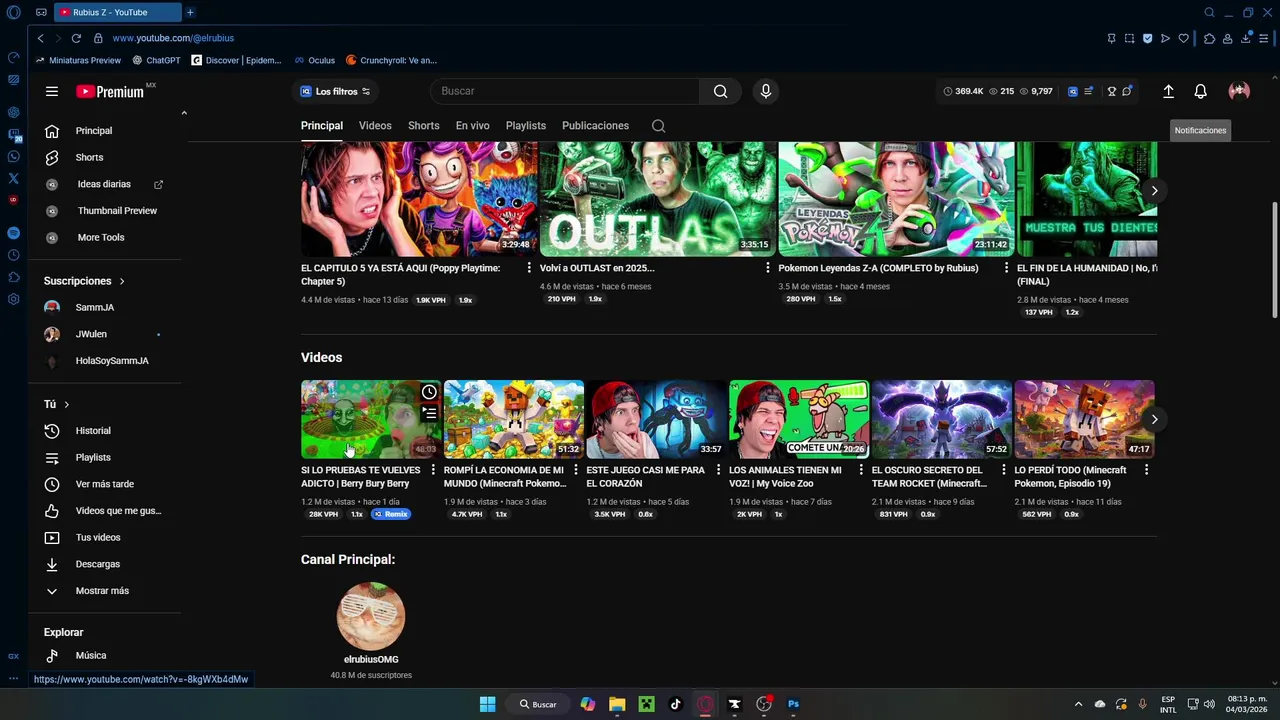Open options for LOS ANIMALES TIENEN MI VOZ
Screen dimensions: 1280x720
[861, 470]
